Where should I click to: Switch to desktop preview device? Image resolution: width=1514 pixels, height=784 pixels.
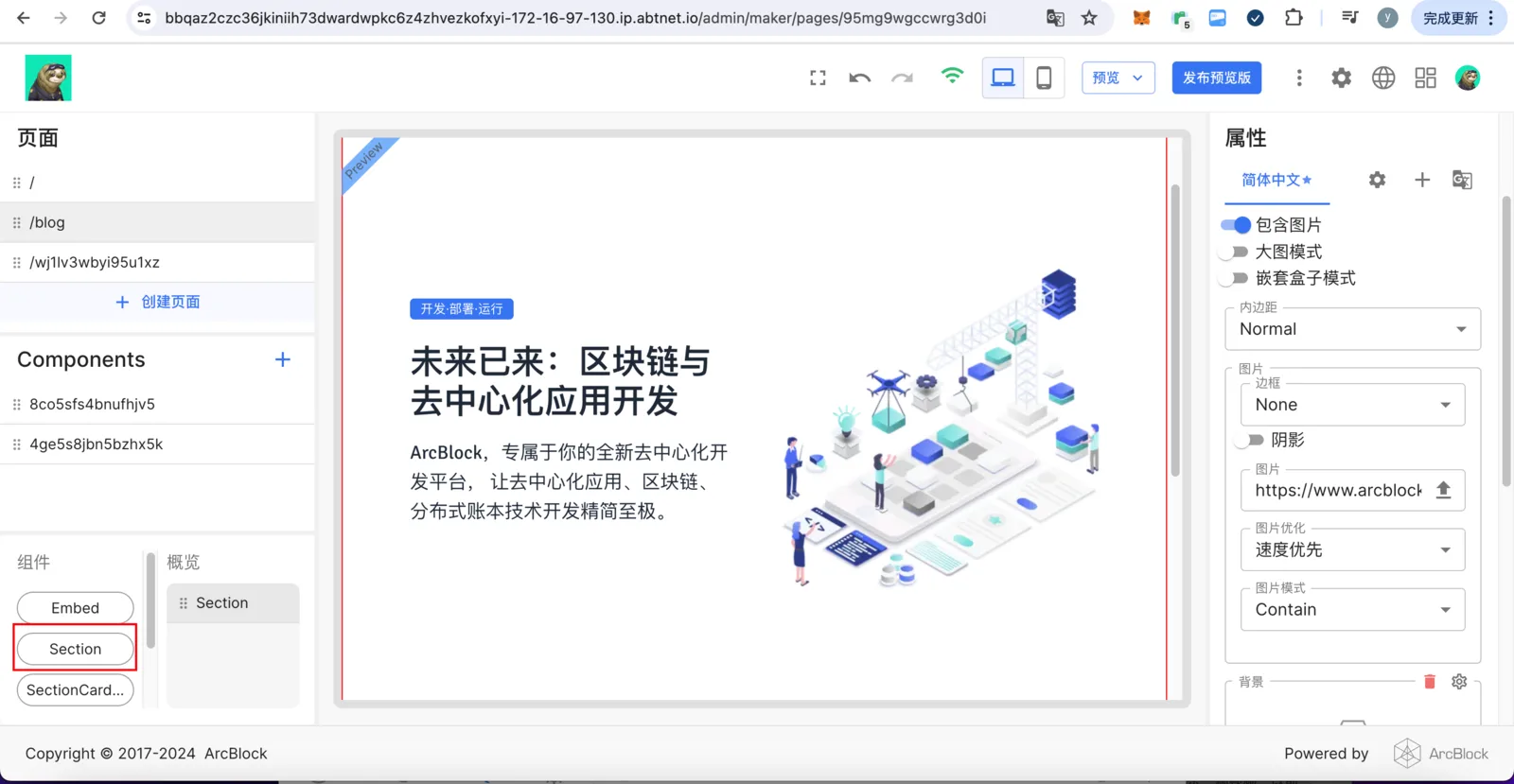[1003, 78]
